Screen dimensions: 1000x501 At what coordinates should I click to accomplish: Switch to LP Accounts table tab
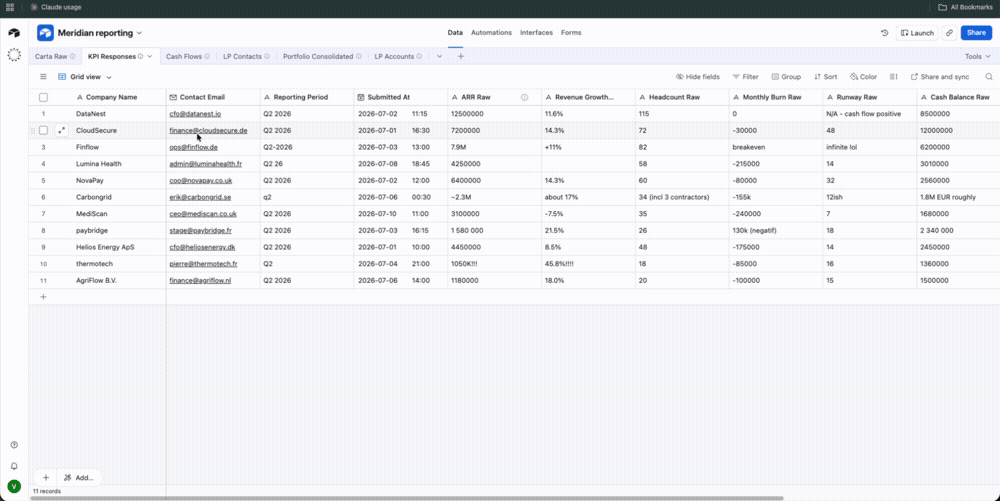pyautogui.click(x=394, y=56)
